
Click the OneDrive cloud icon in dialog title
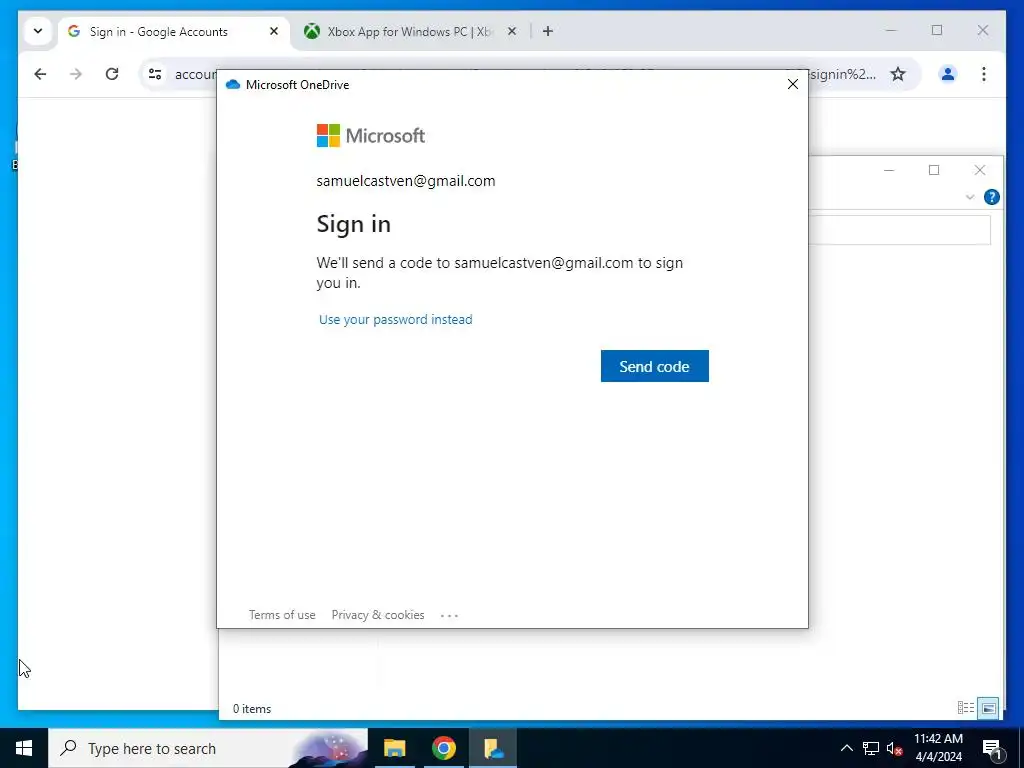233,85
